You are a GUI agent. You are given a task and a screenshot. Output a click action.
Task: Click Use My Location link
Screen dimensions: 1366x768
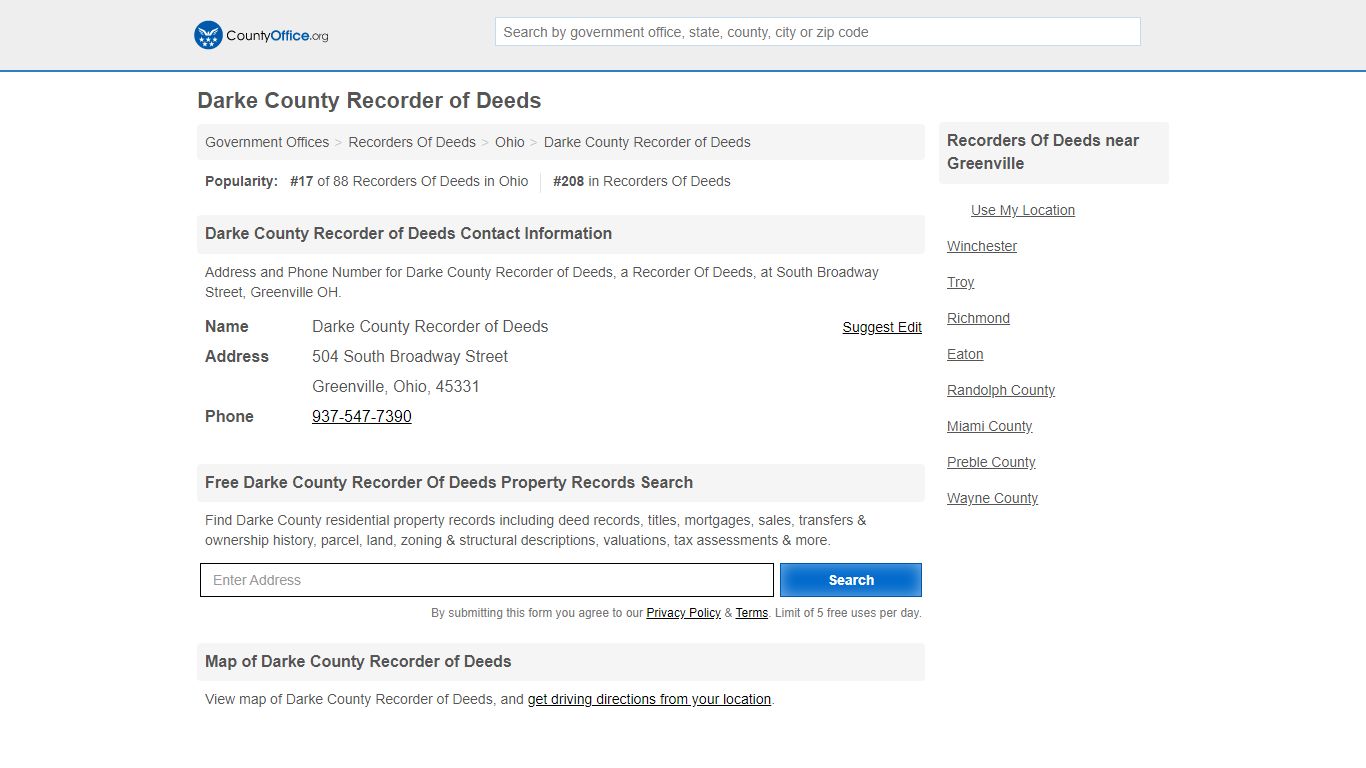(1023, 210)
